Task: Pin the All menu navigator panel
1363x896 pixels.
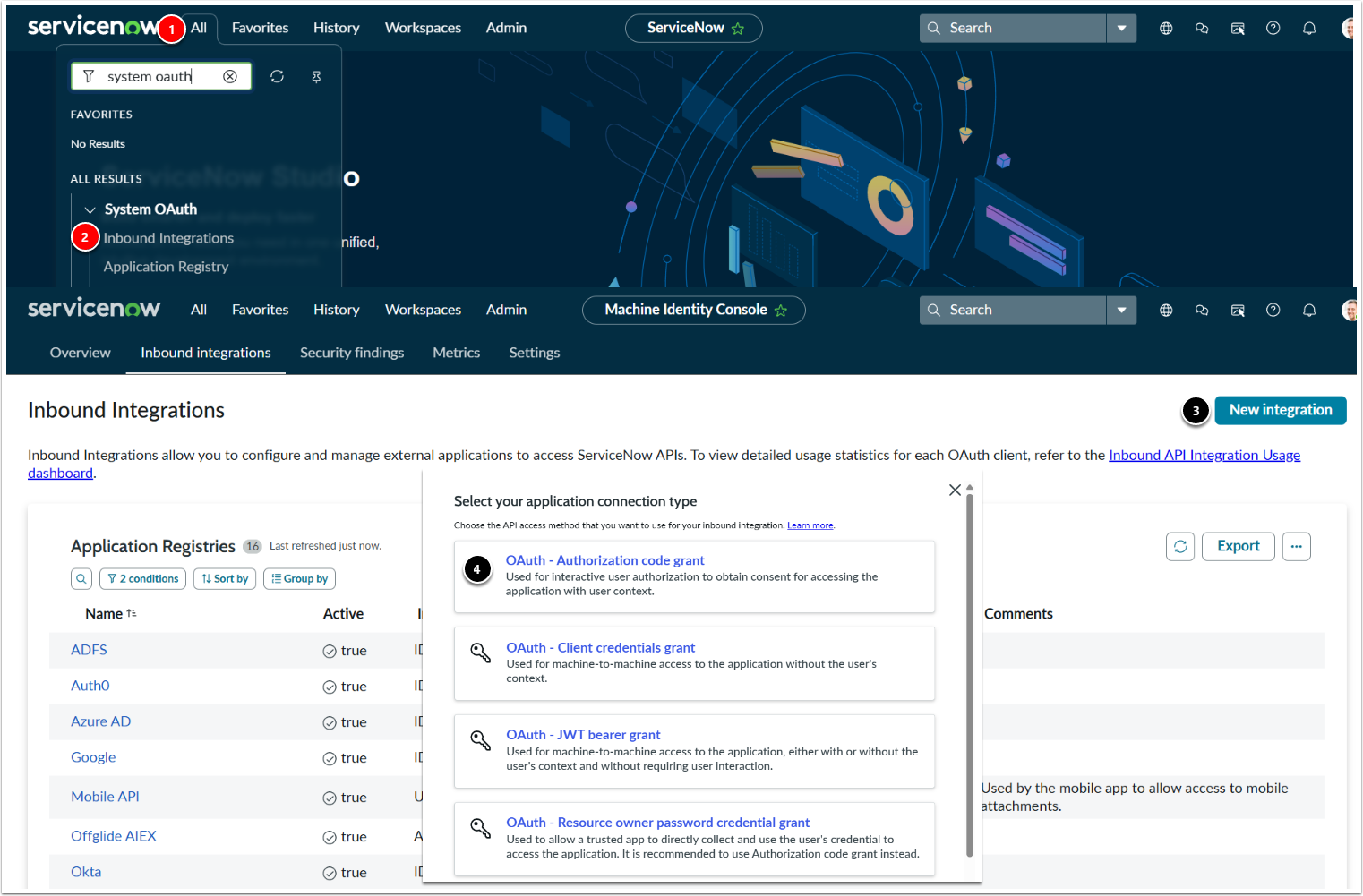Action: pyautogui.click(x=316, y=77)
